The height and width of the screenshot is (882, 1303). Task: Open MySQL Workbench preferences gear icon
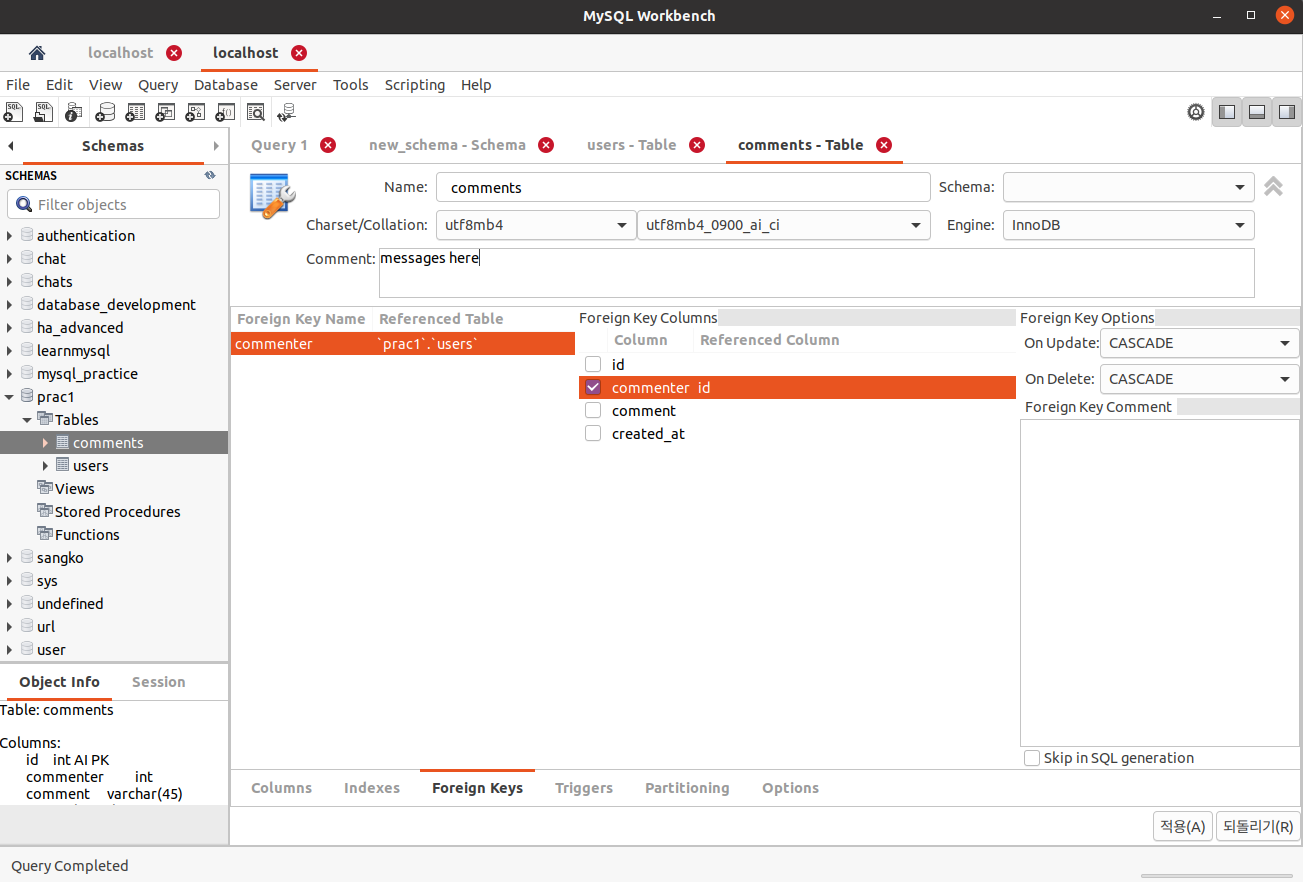1196,112
